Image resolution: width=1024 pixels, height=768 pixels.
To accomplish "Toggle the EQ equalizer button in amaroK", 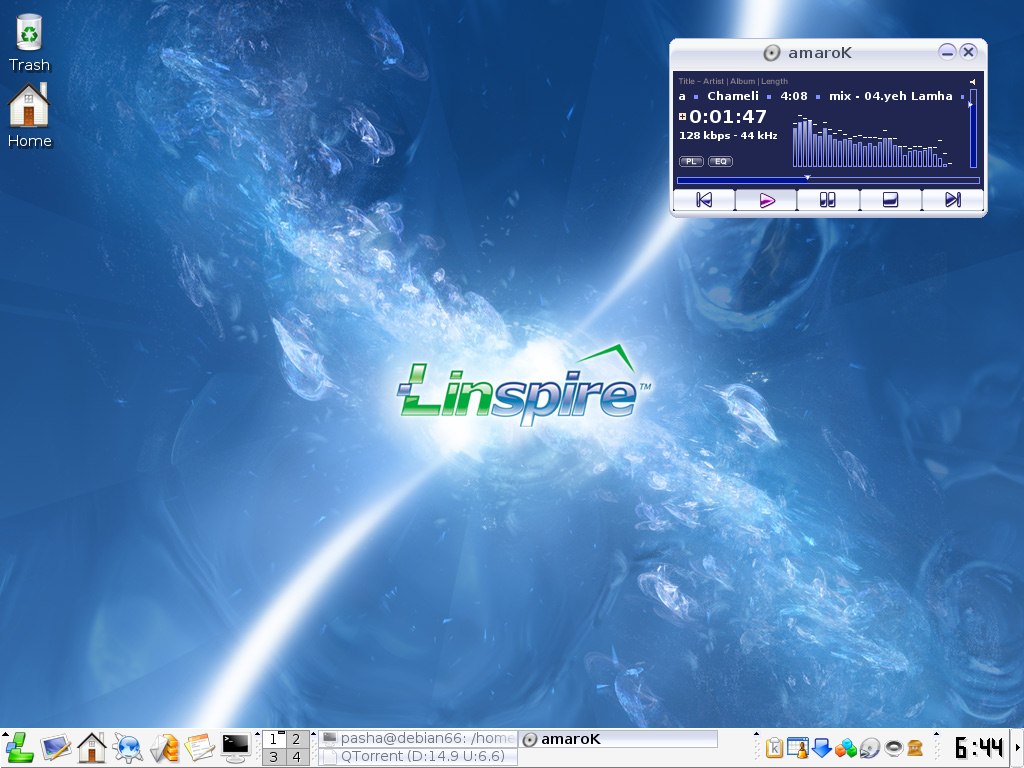I will point(720,161).
